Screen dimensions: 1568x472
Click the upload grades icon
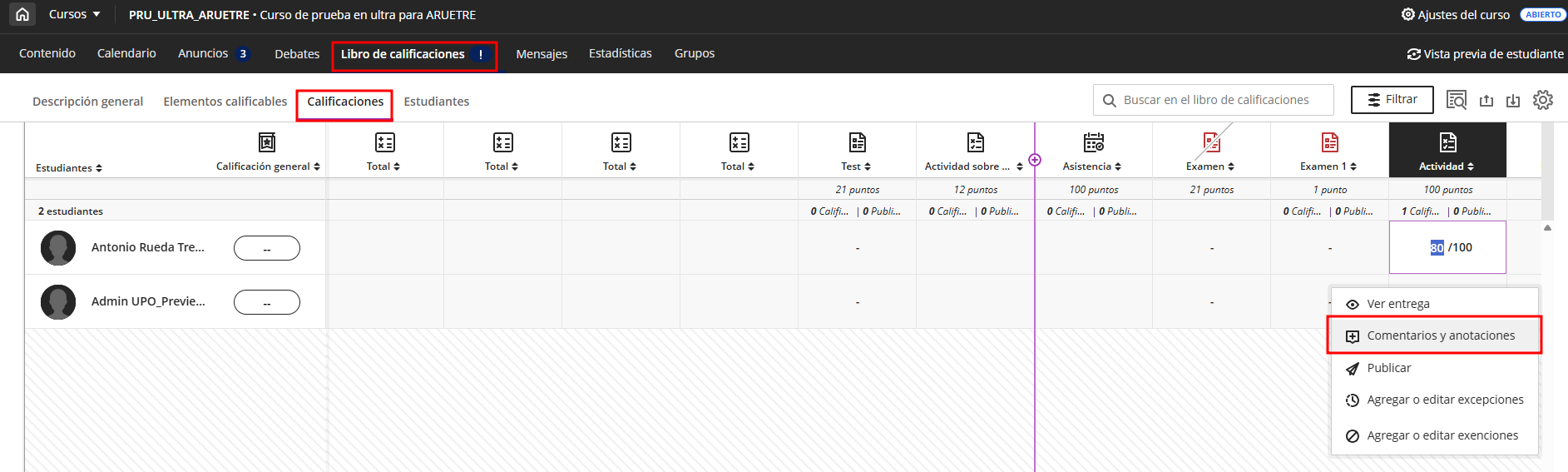tap(1486, 101)
